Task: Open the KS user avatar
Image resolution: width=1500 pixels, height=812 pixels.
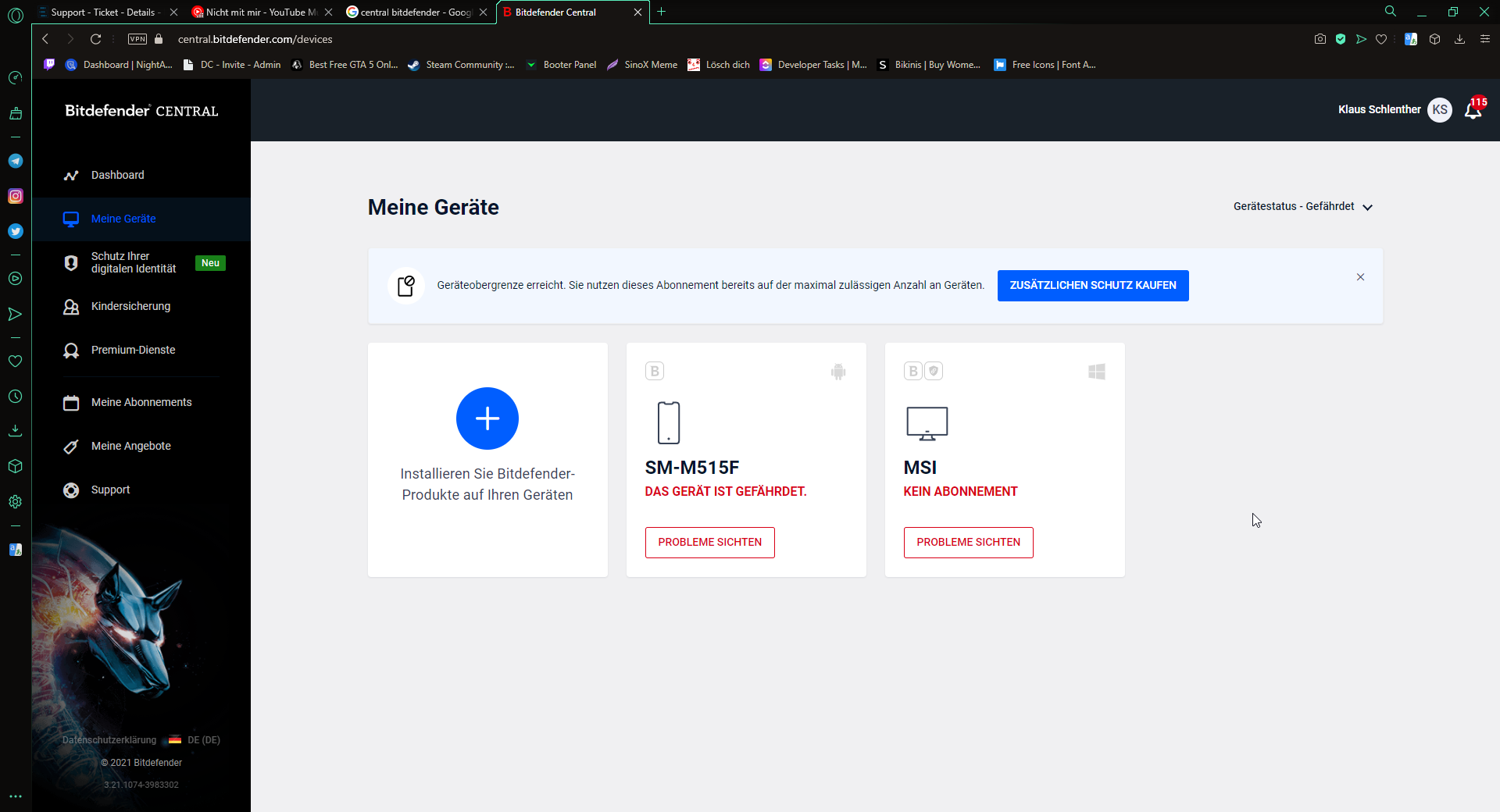Action: [x=1439, y=110]
